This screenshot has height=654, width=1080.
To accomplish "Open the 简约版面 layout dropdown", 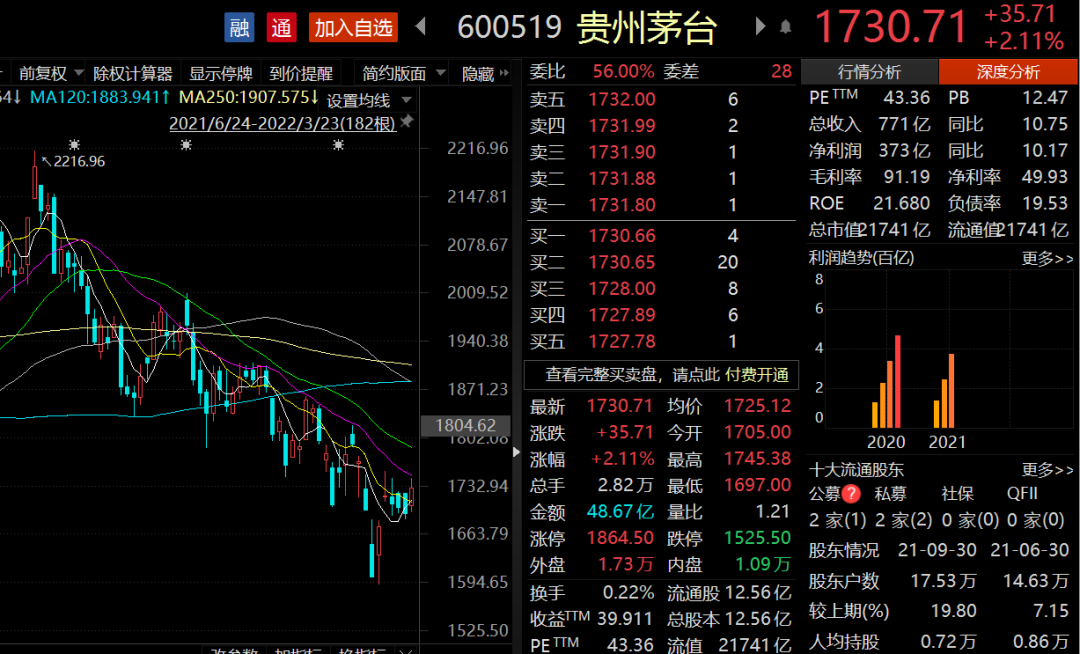I will coord(404,73).
